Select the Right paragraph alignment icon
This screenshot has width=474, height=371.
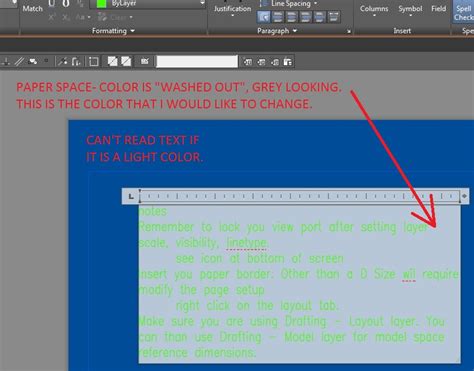click(x=305, y=17)
